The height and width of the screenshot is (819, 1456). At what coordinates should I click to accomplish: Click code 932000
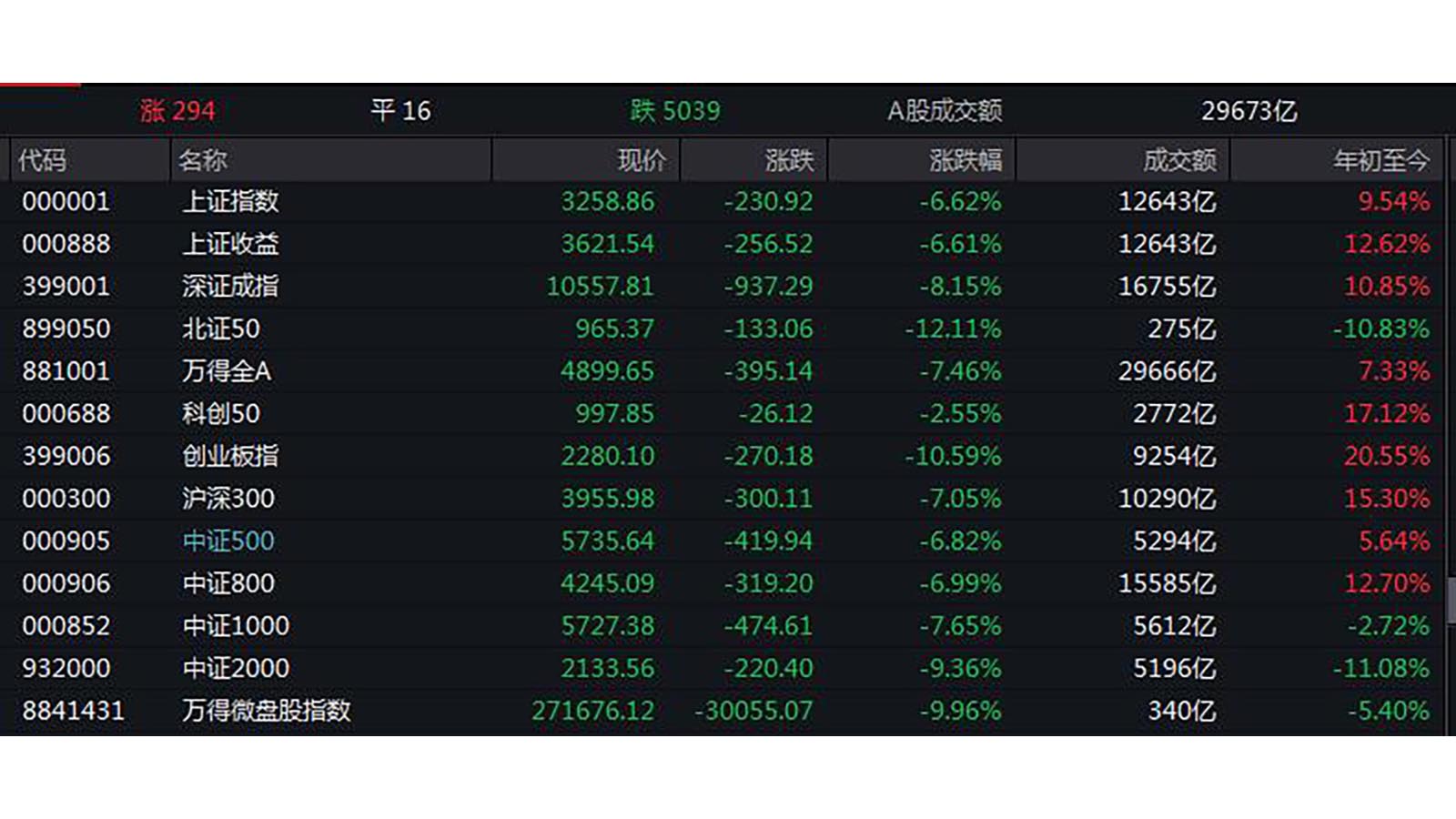coord(66,668)
